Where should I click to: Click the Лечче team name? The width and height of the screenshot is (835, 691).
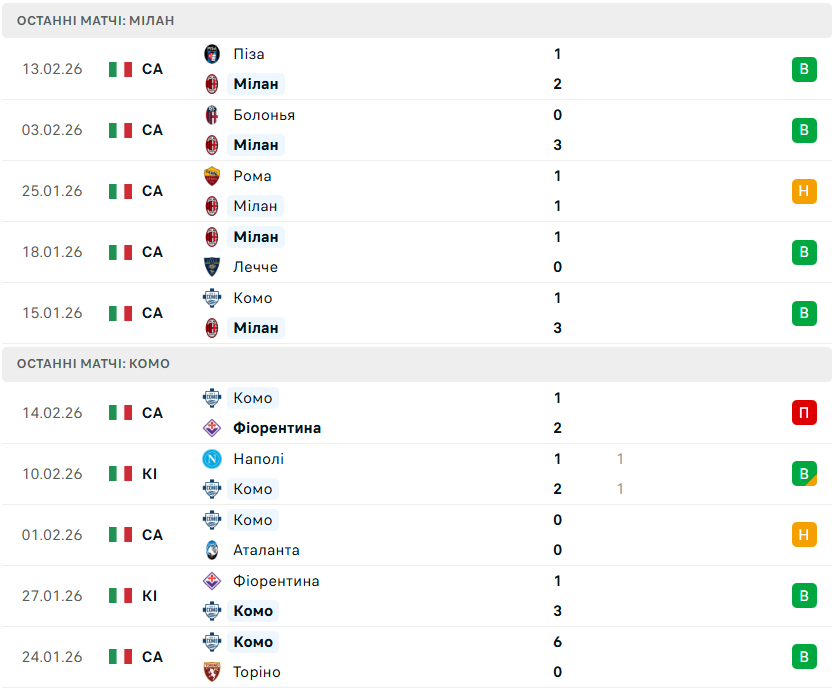point(255,267)
